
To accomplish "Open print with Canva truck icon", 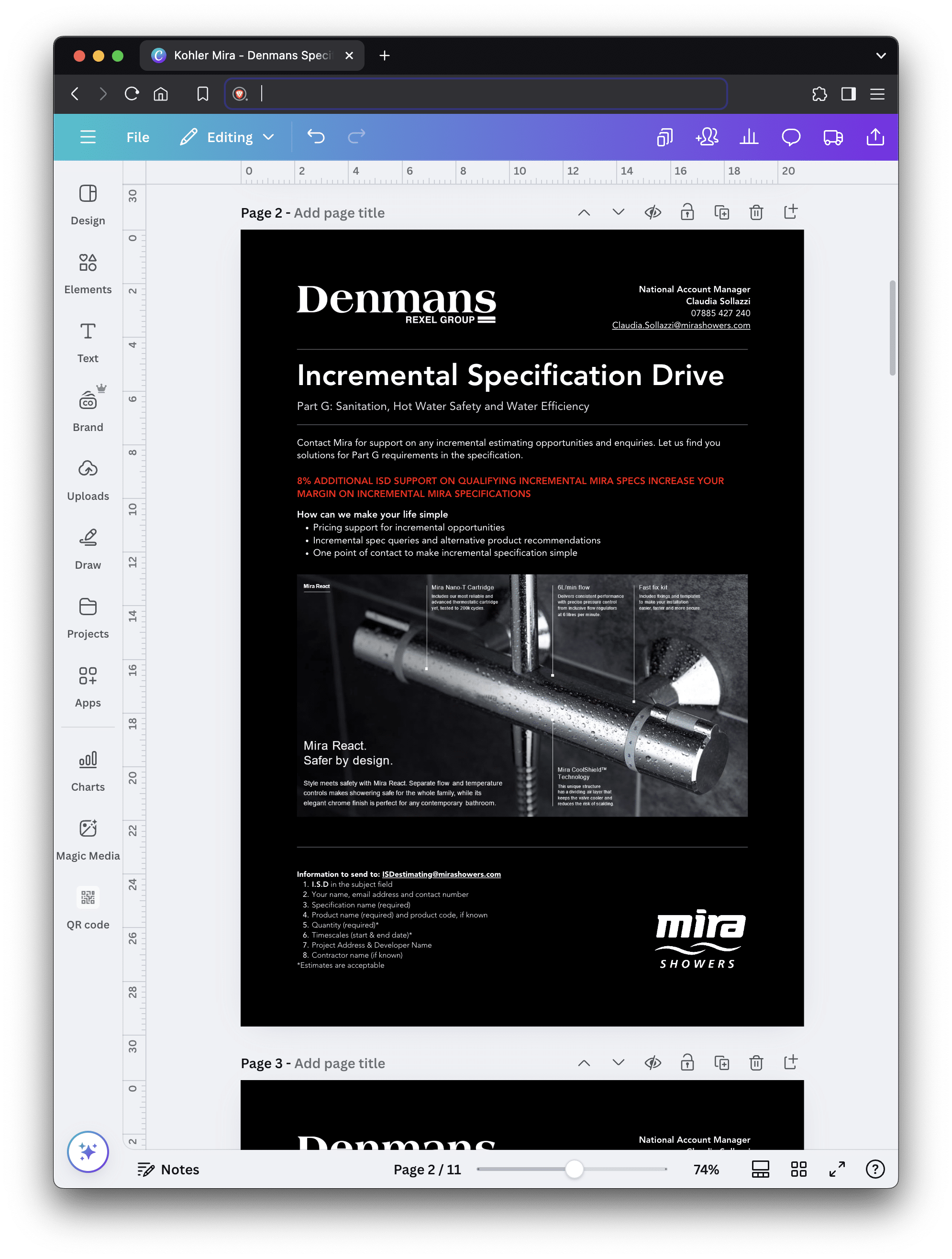I will click(x=833, y=137).
